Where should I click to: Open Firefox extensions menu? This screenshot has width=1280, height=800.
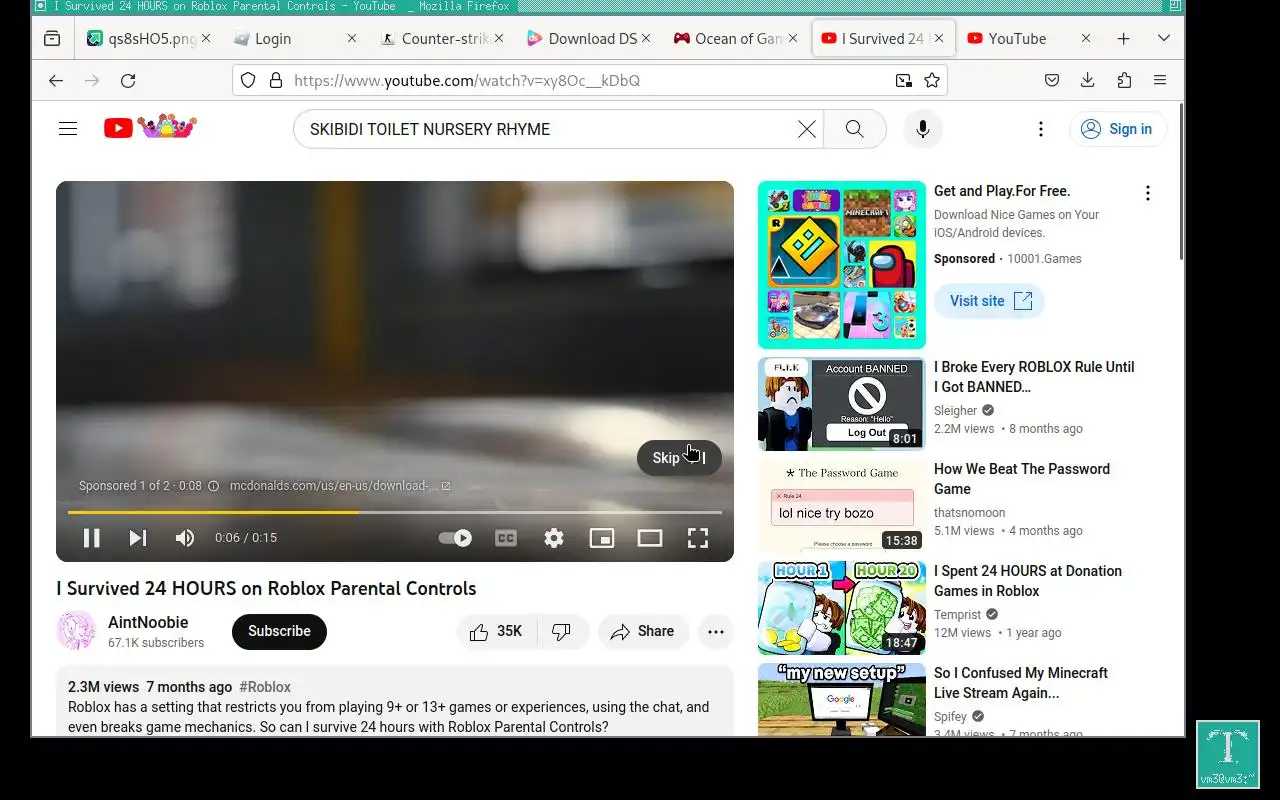pyautogui.click(x=1124, y=80)
